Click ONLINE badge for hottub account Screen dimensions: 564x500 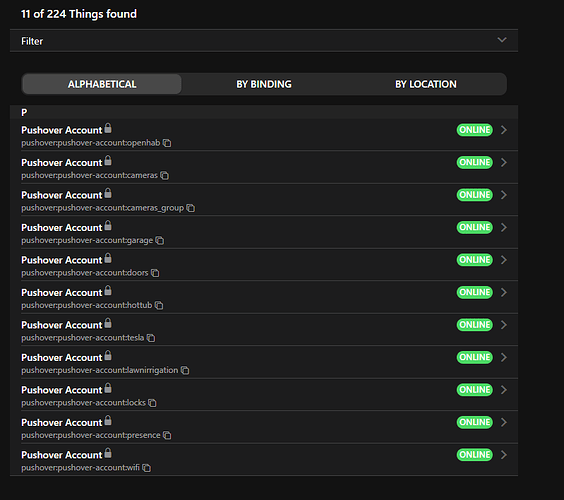(x=474, y=292)
